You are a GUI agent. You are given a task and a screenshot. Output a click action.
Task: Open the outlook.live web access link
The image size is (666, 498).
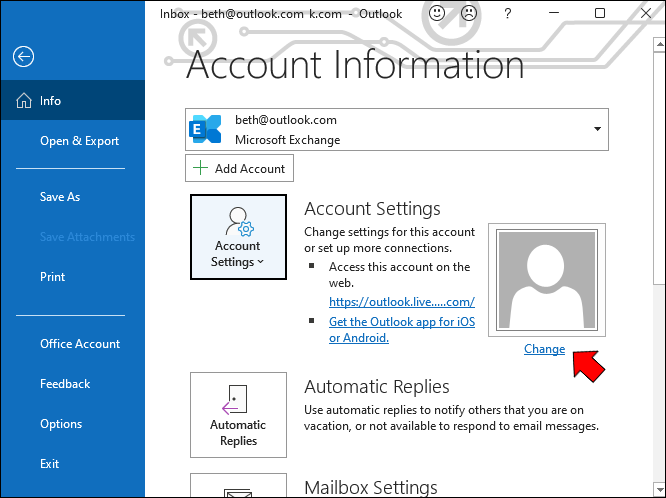402,302
